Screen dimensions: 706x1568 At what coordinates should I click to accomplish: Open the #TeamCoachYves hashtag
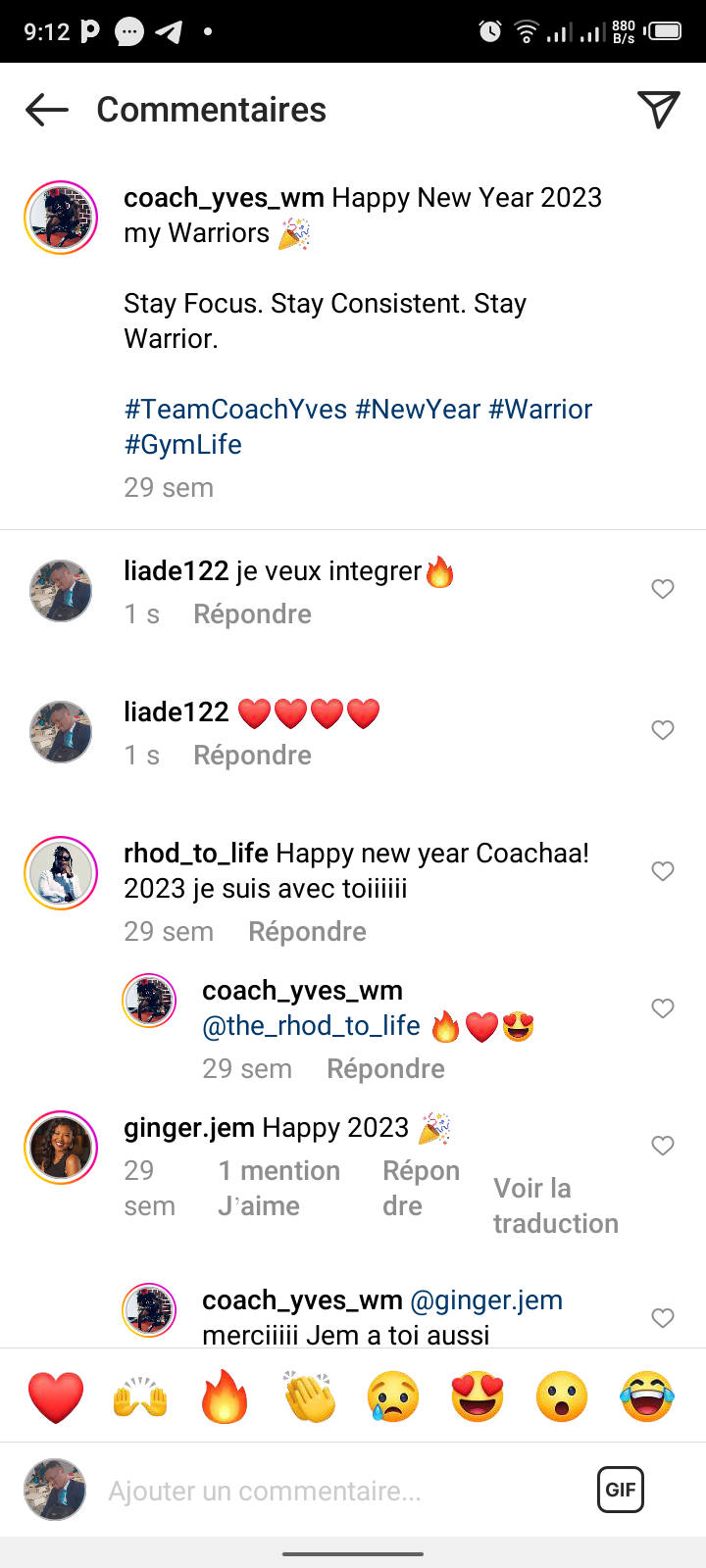point(235,409)
